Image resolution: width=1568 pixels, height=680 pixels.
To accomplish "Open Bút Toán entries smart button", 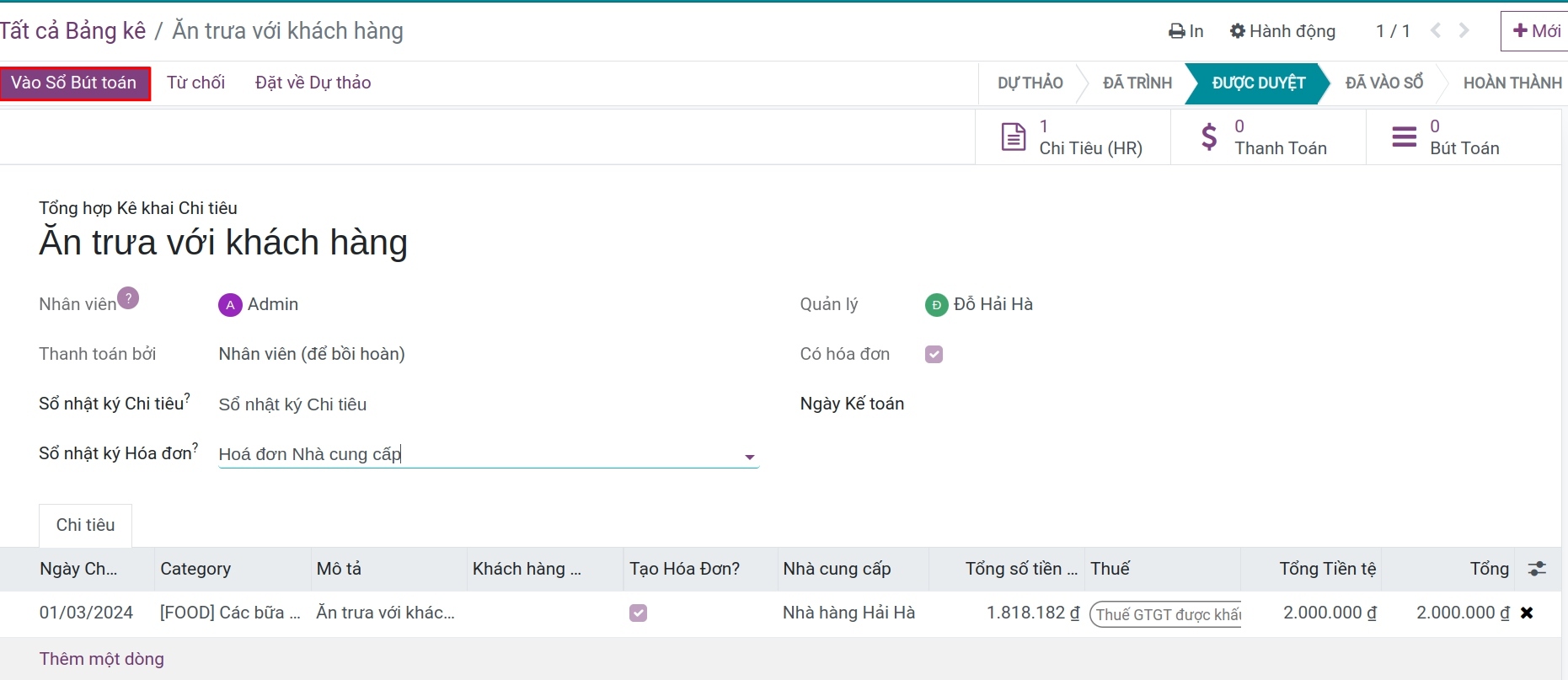I will (1464, 137).
